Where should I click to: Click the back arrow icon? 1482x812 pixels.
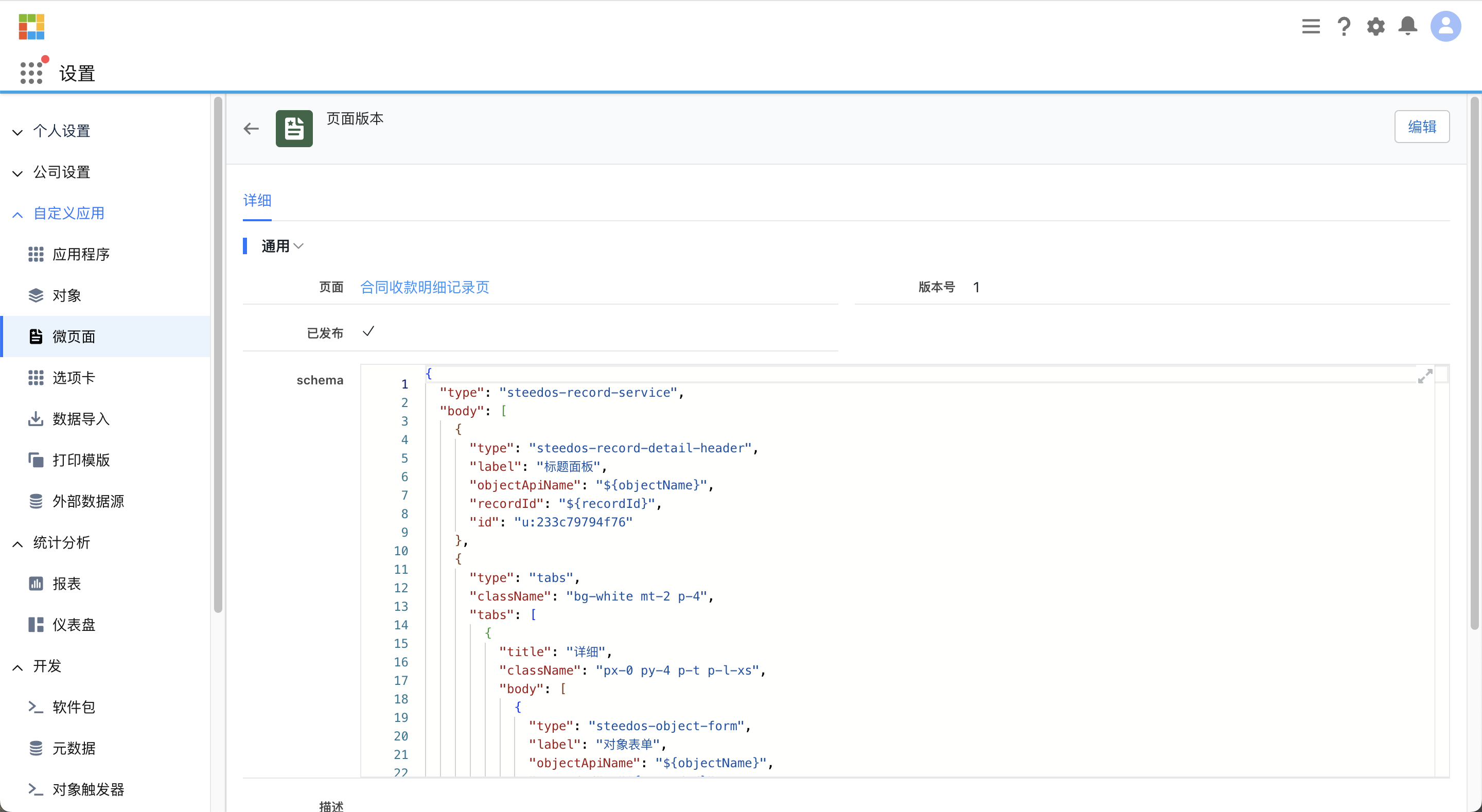coord(251,128)
